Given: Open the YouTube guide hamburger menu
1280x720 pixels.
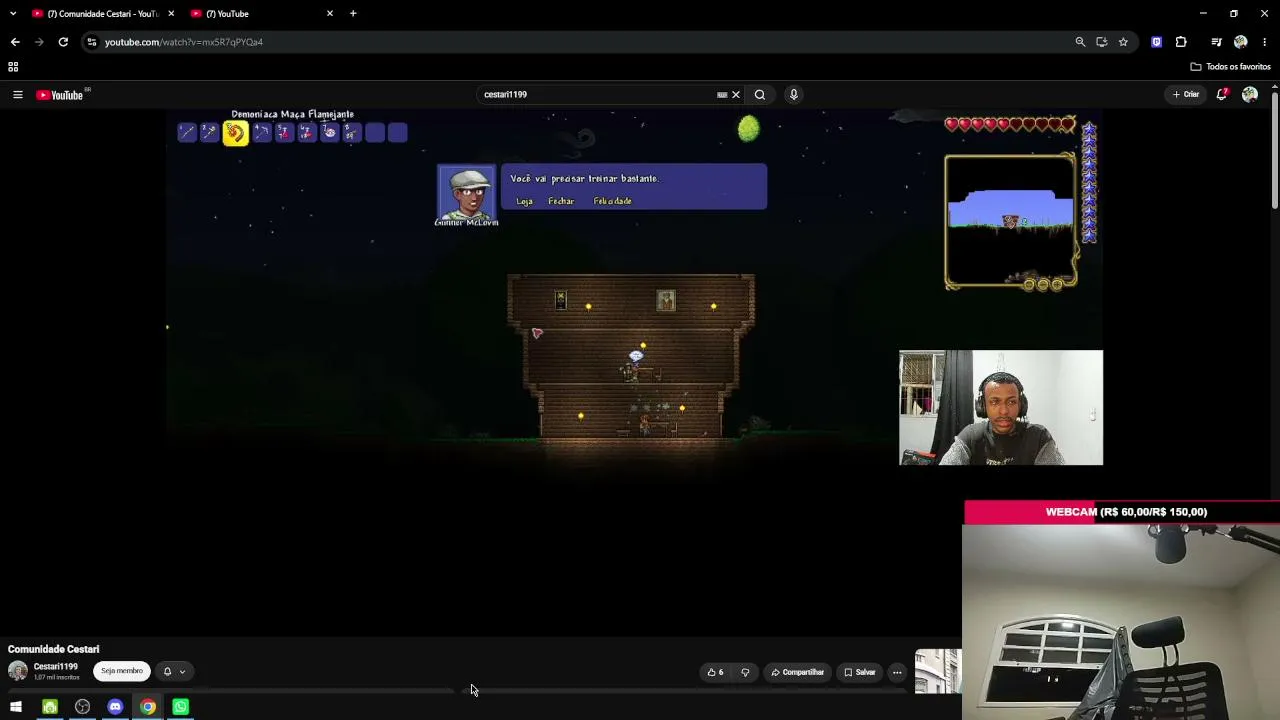Looking at the screenshot, I should pos(17,95).
